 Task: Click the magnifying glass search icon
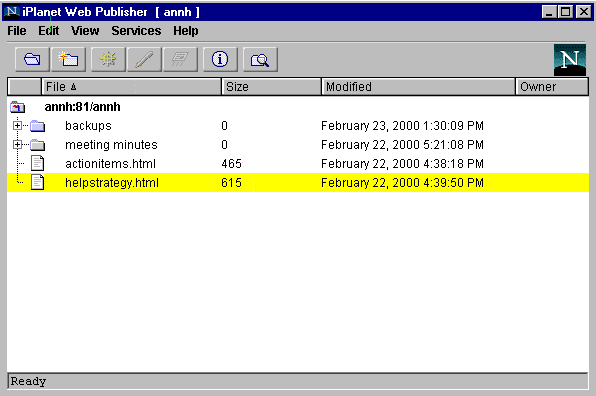pos(260,59)
